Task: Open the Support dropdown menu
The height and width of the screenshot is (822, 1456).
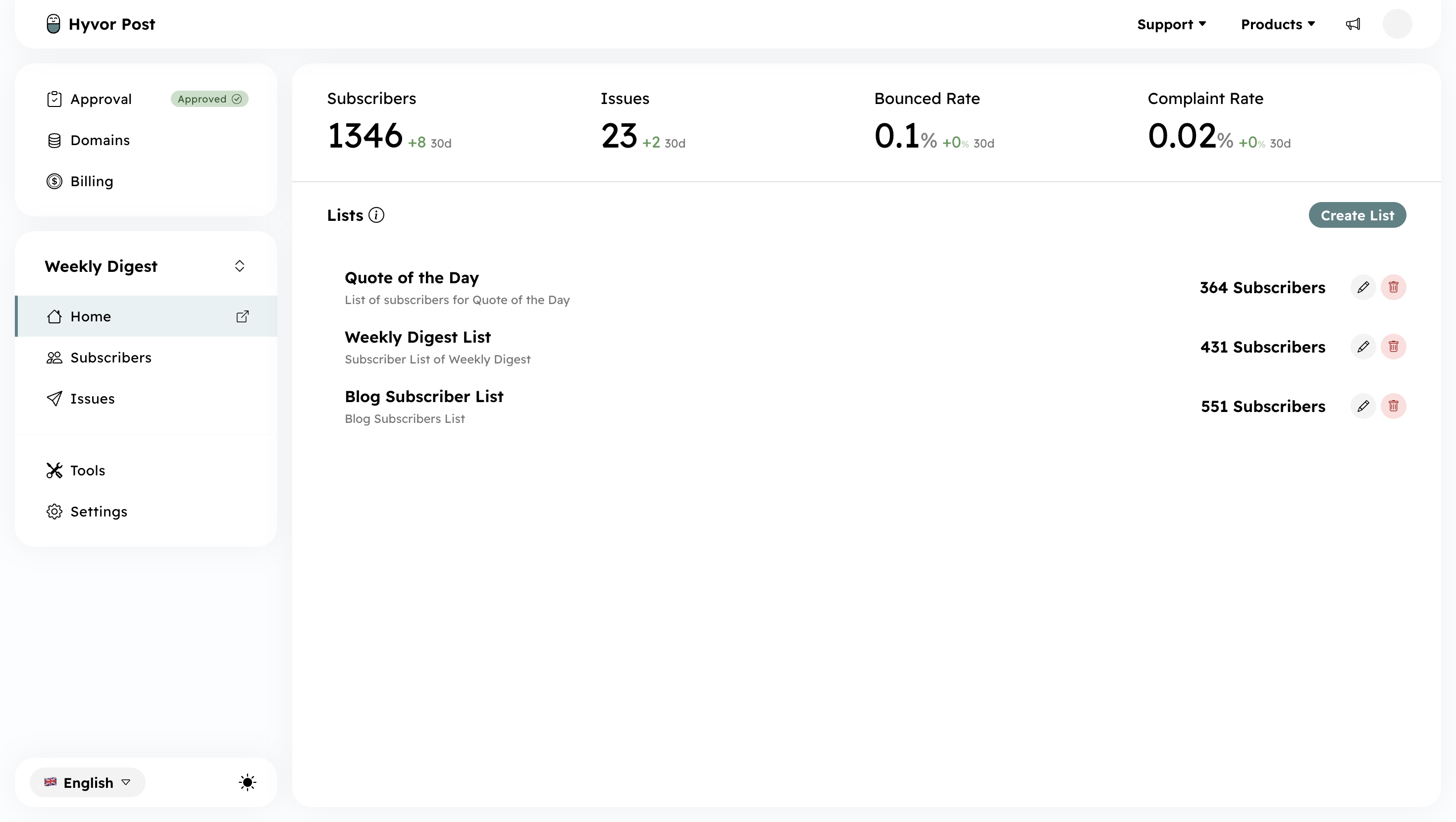Action: [1171, 24]
